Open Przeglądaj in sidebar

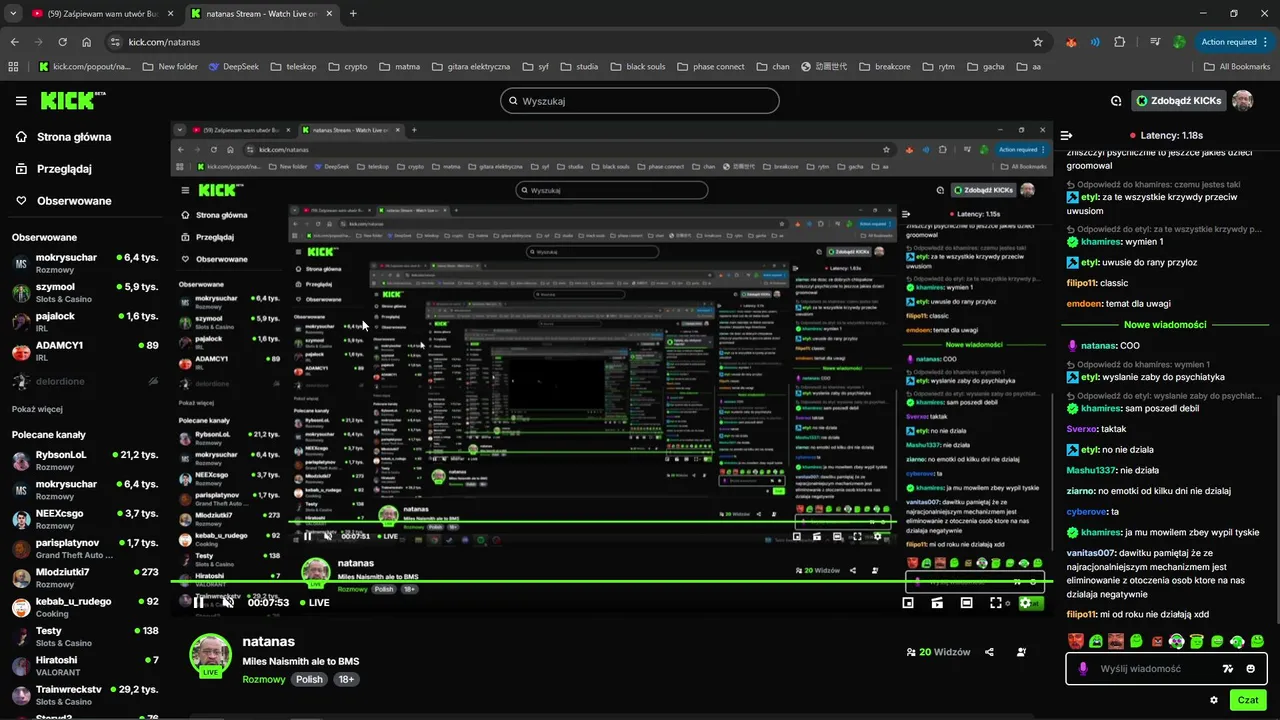tap(54, 169)
